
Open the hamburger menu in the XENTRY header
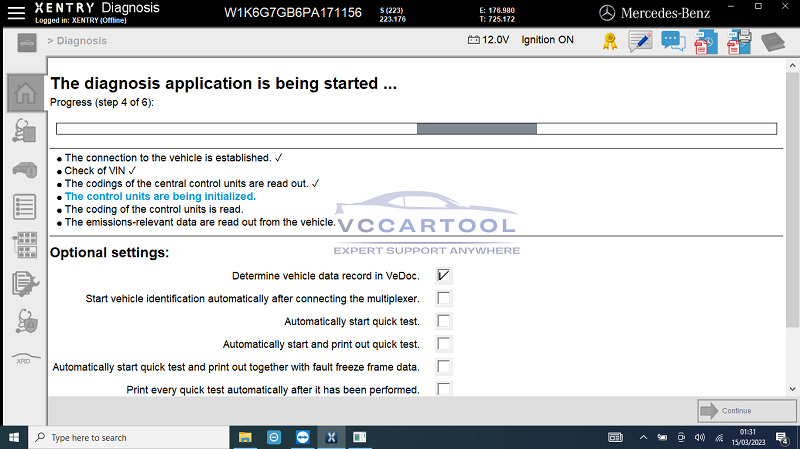click(x=16, y=13)
